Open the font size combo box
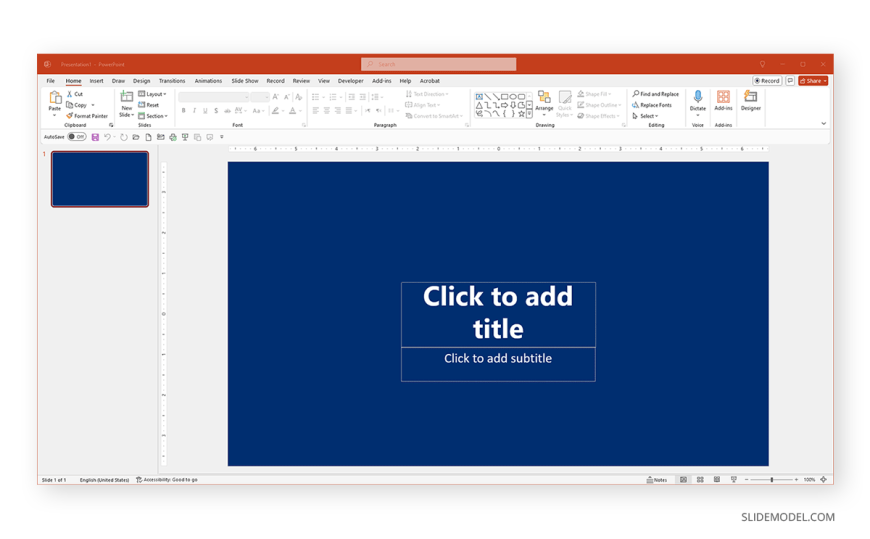Image resolution: width=870 pixels, height=539 pixels. click(260, 97)
